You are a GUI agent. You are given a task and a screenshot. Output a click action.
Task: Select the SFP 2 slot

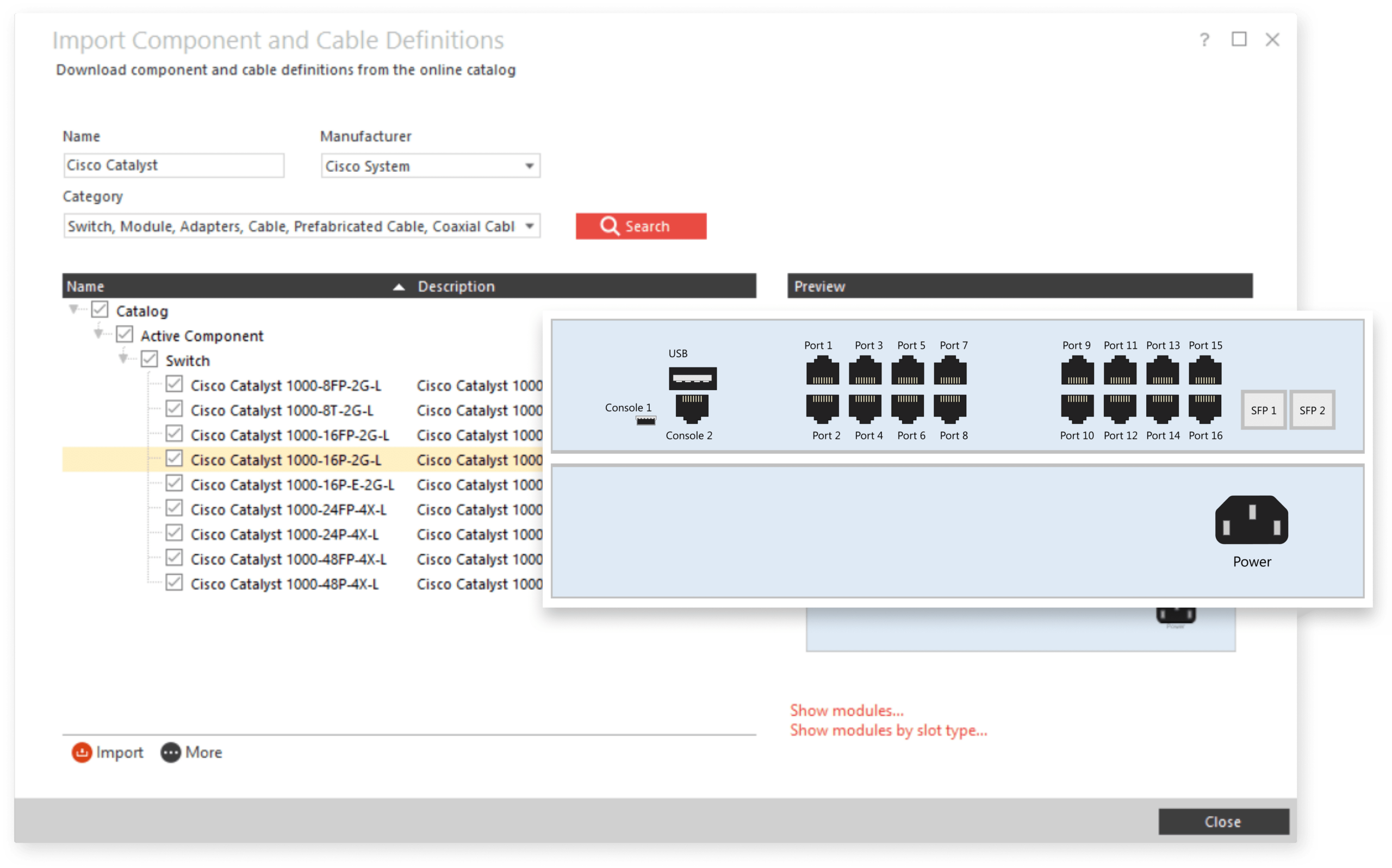tap(1312, 410)
